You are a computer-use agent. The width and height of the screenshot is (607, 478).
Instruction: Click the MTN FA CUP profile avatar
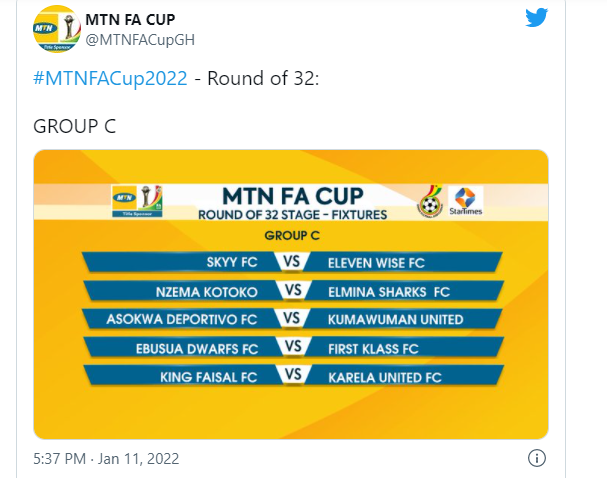coord(57,29)
